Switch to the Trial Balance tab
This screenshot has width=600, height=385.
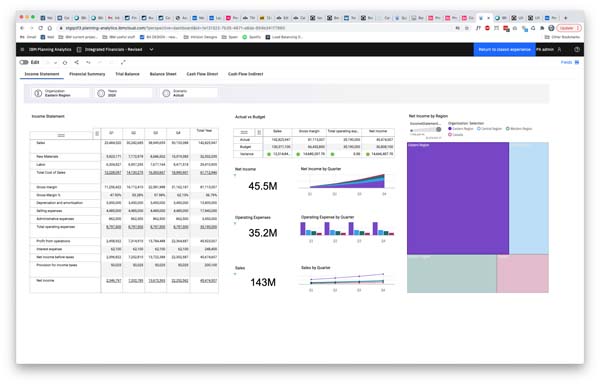(127, 74)
